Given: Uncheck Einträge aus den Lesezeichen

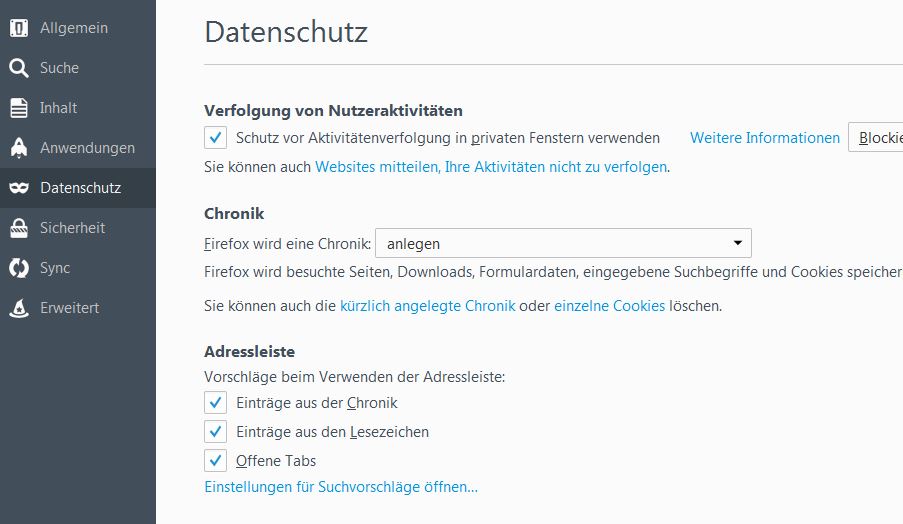Looking at the screenshot, I should pos(215,431).
